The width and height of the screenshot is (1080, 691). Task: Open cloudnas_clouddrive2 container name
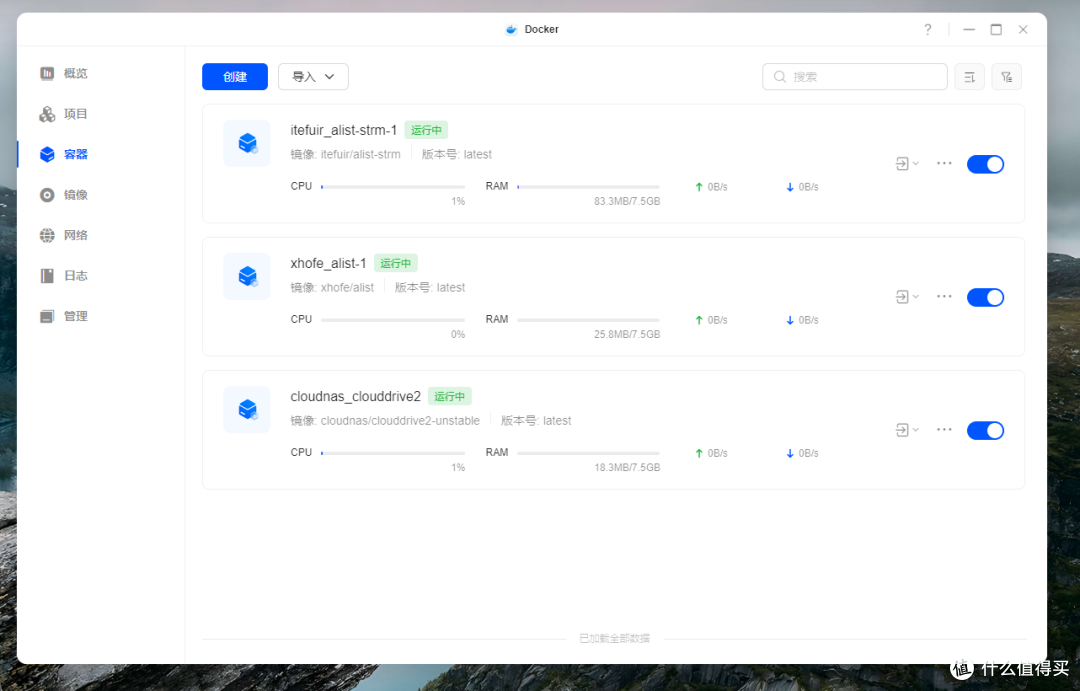[x=355, y=396]
